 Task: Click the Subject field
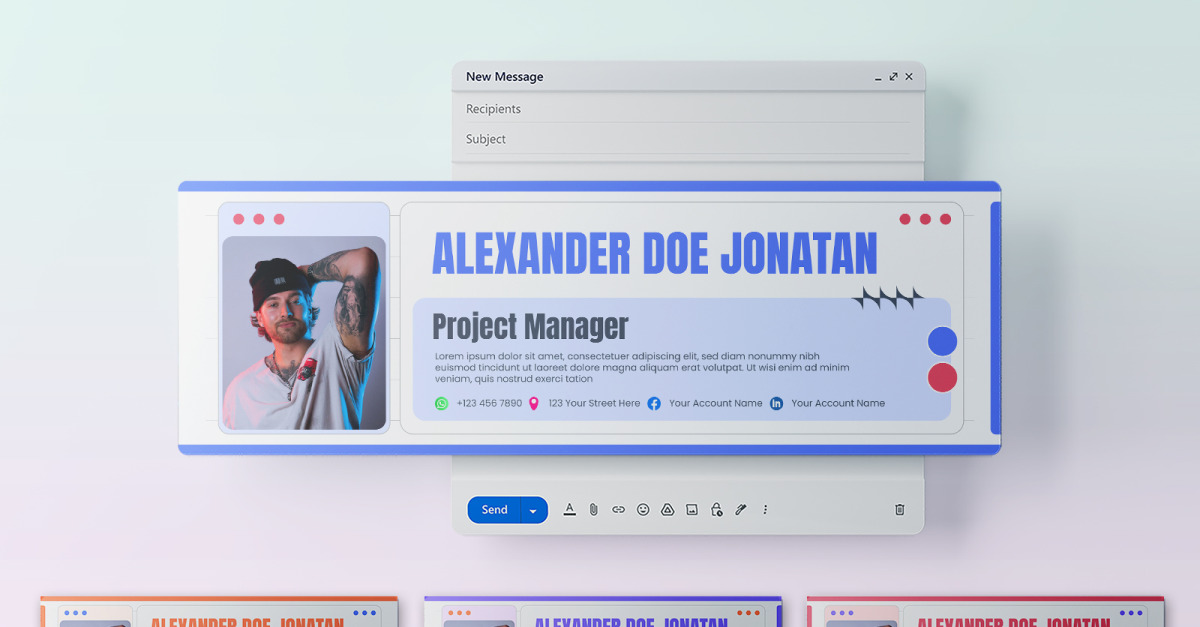(x=687, y=139)
